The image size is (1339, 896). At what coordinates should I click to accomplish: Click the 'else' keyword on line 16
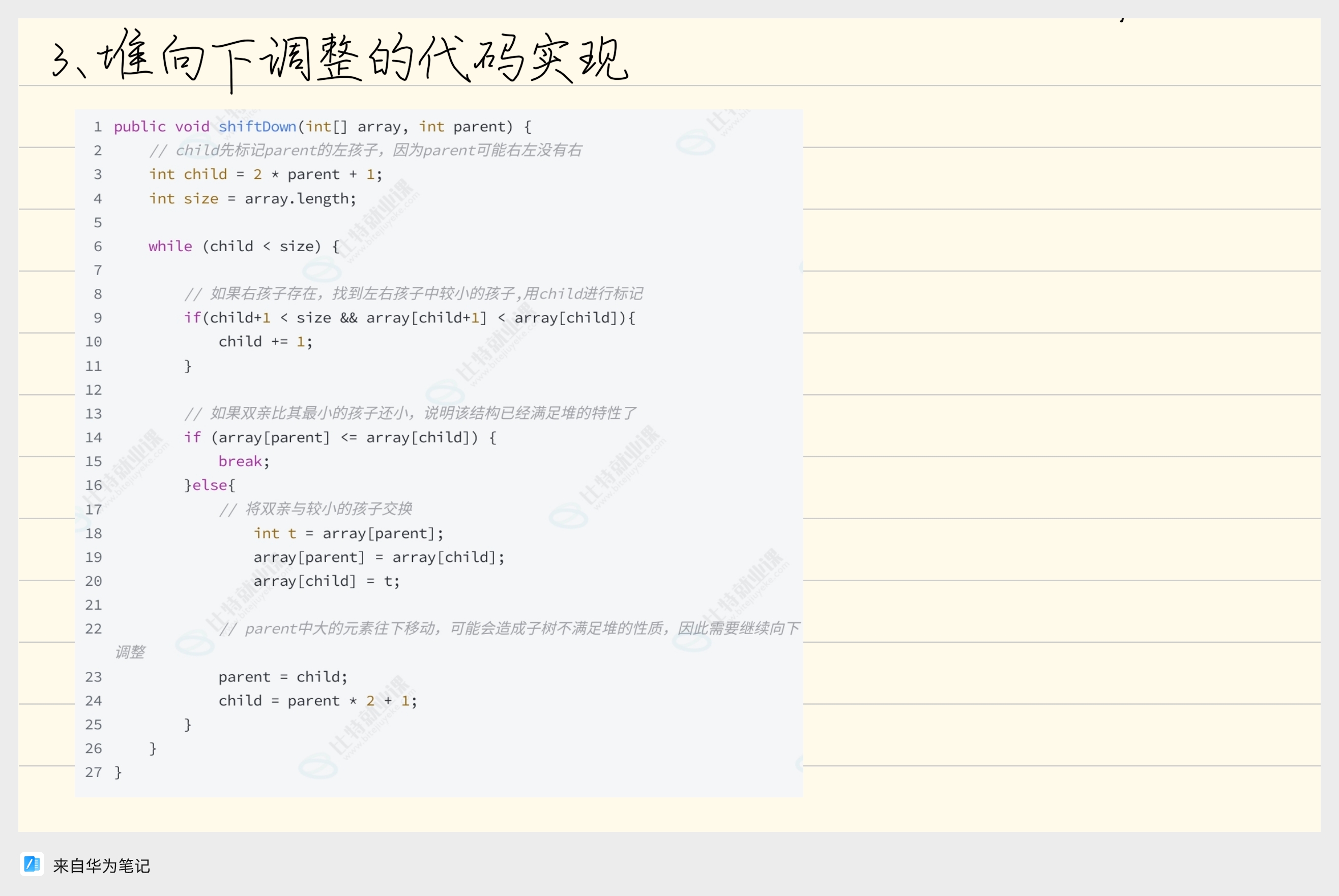coord(210,485)
